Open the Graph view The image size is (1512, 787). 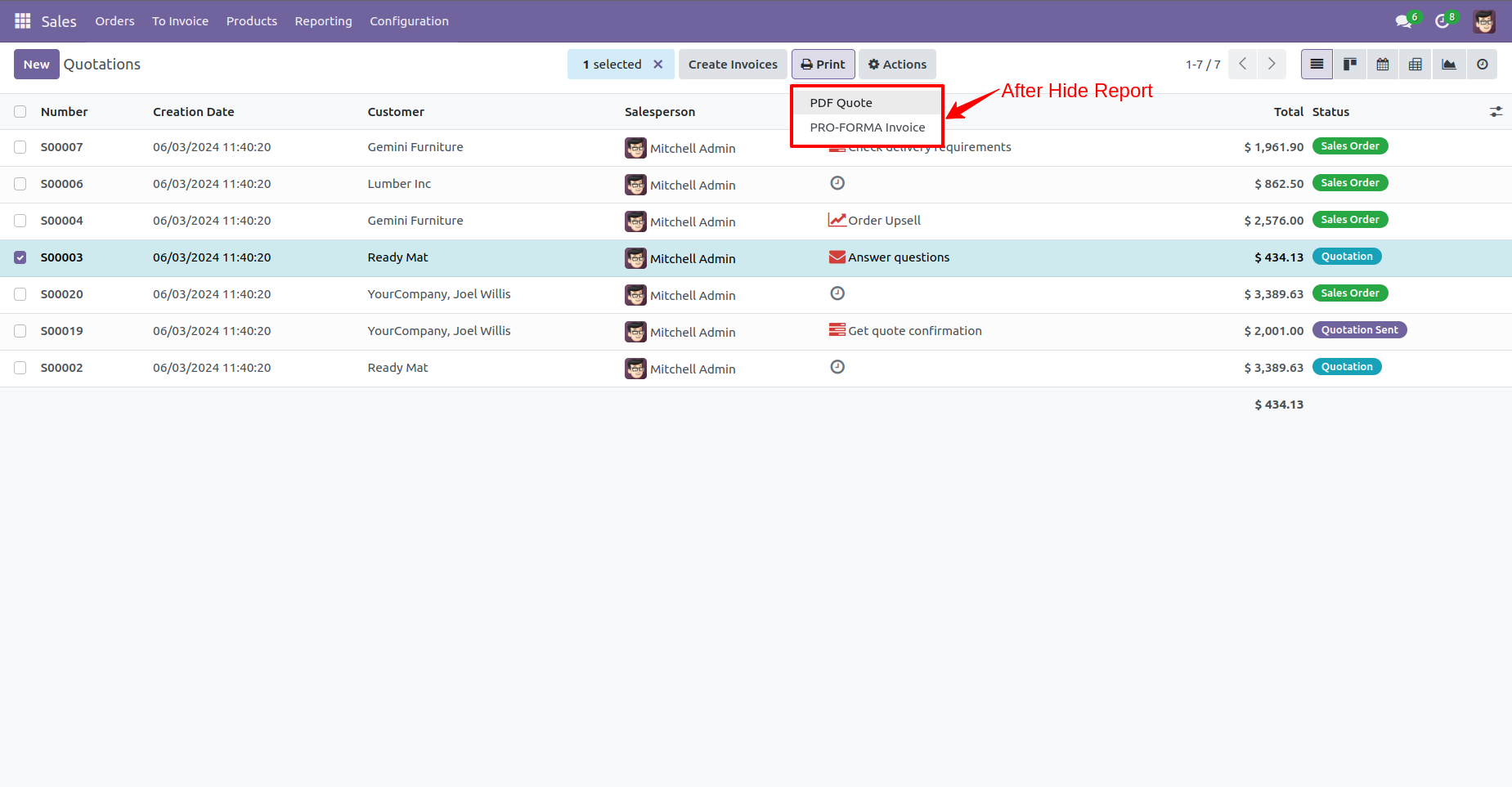[x=1449, y=64]
